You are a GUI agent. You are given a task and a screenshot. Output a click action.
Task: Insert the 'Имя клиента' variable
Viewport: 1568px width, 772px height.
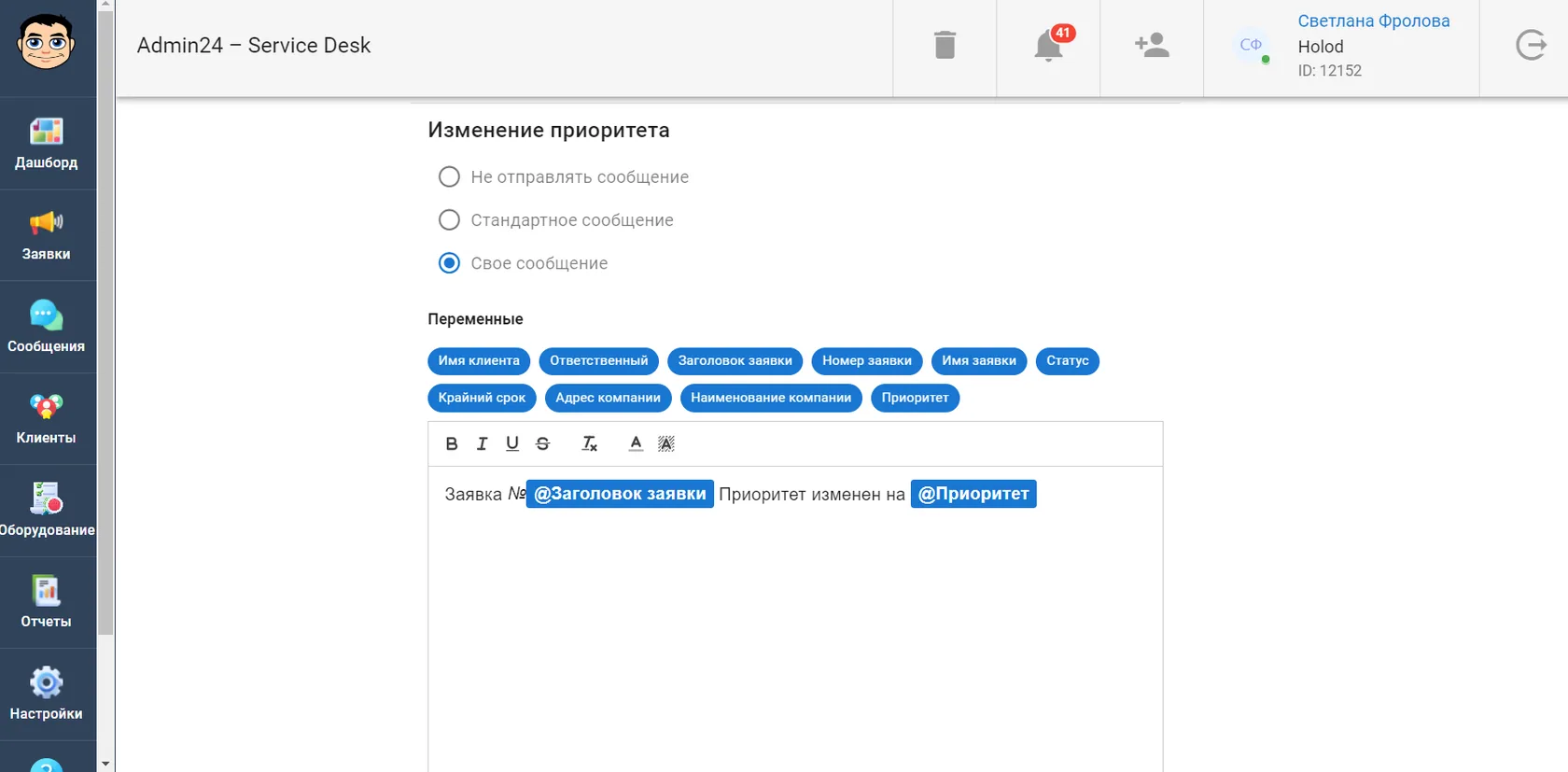pos(479,361)
